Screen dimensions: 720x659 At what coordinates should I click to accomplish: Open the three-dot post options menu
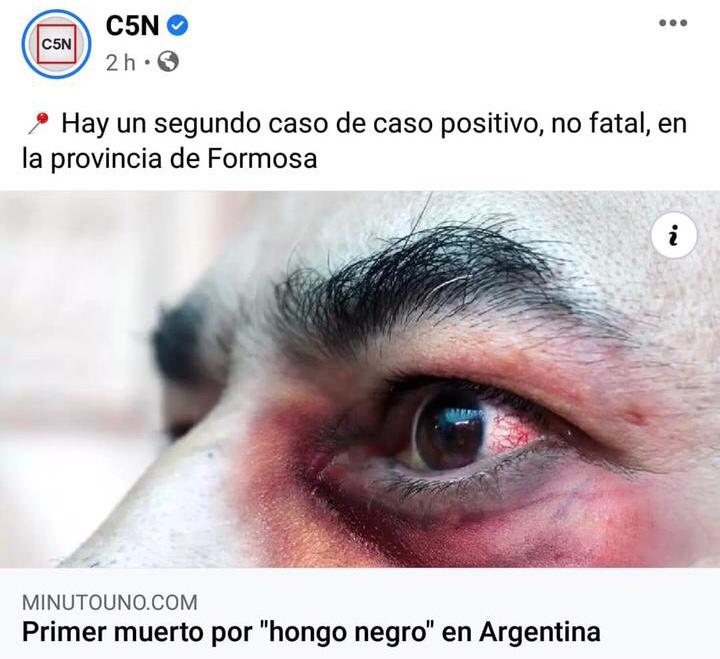click(x=673, y=23)
